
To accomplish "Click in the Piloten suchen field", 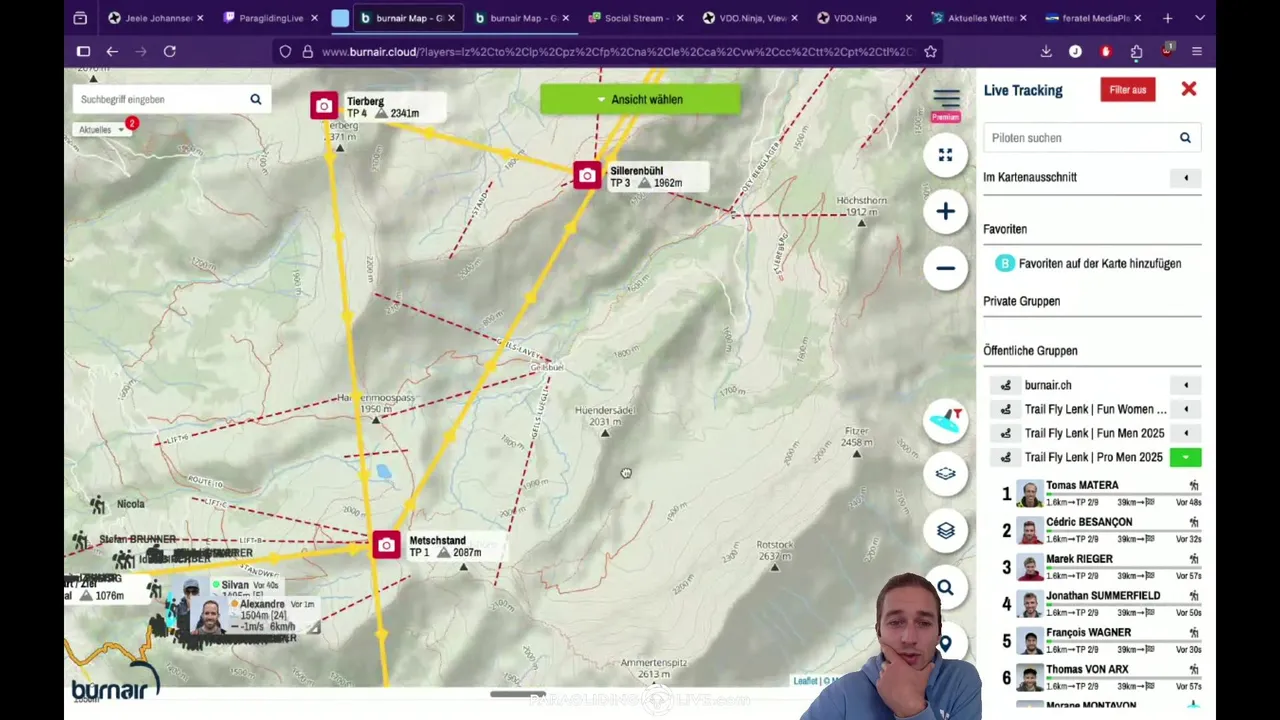I will 1092,138.
